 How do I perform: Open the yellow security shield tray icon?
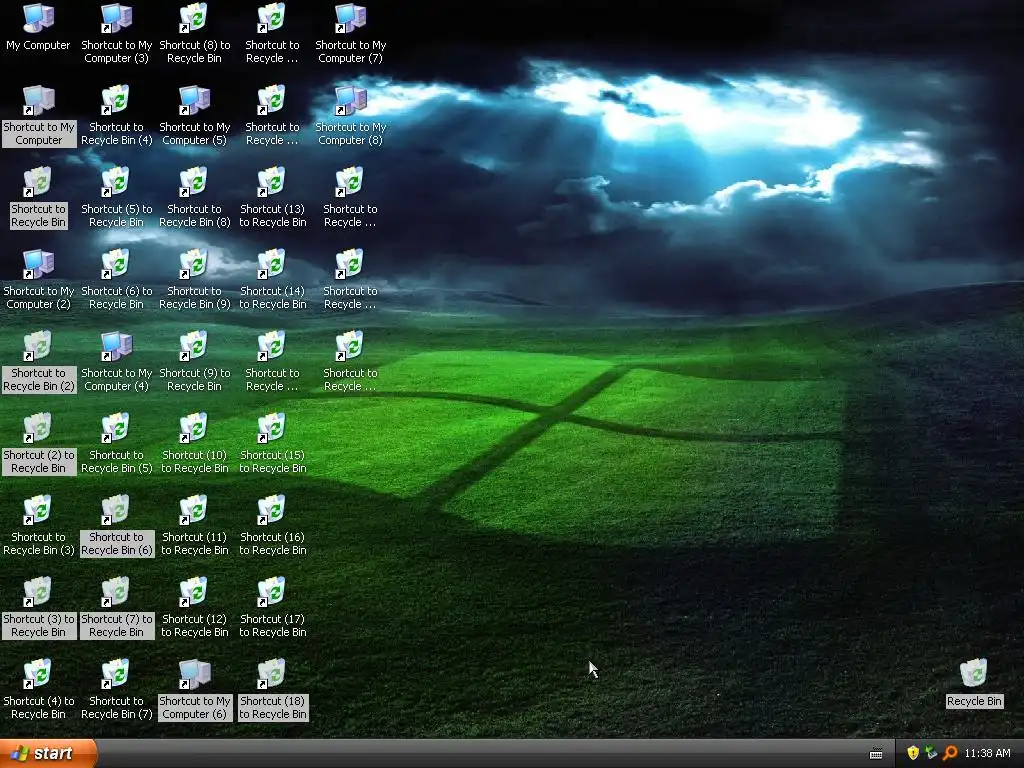click(x=913, y=753)
